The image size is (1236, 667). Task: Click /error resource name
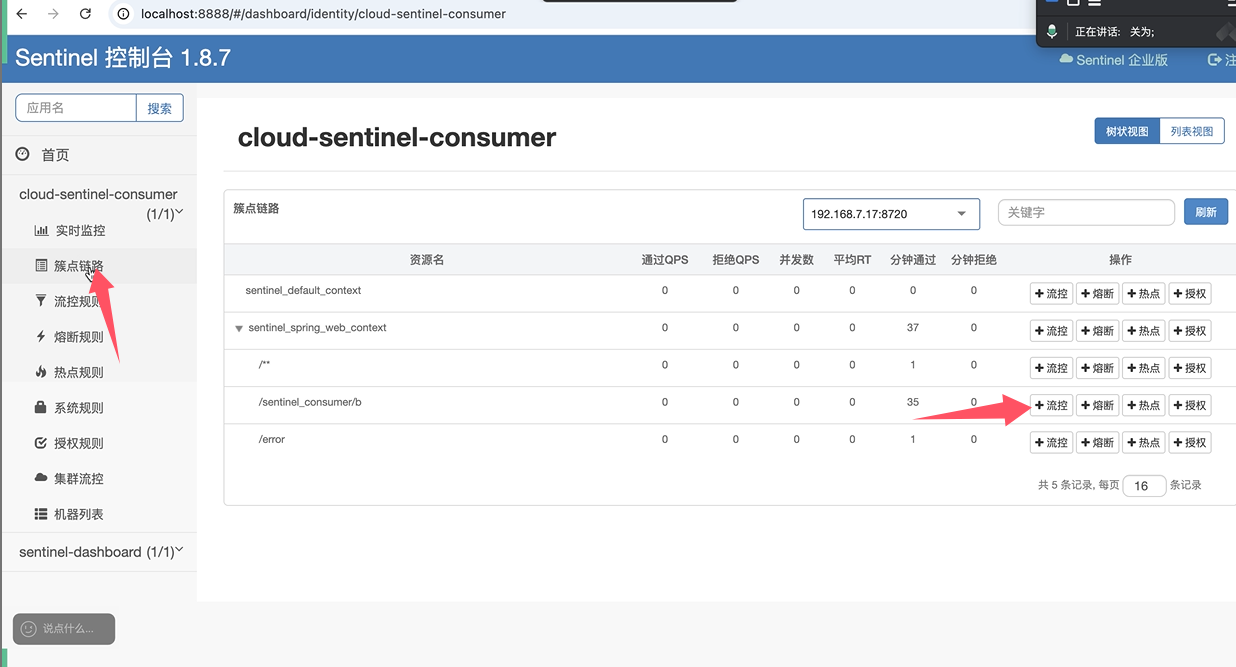click(272, 439)
